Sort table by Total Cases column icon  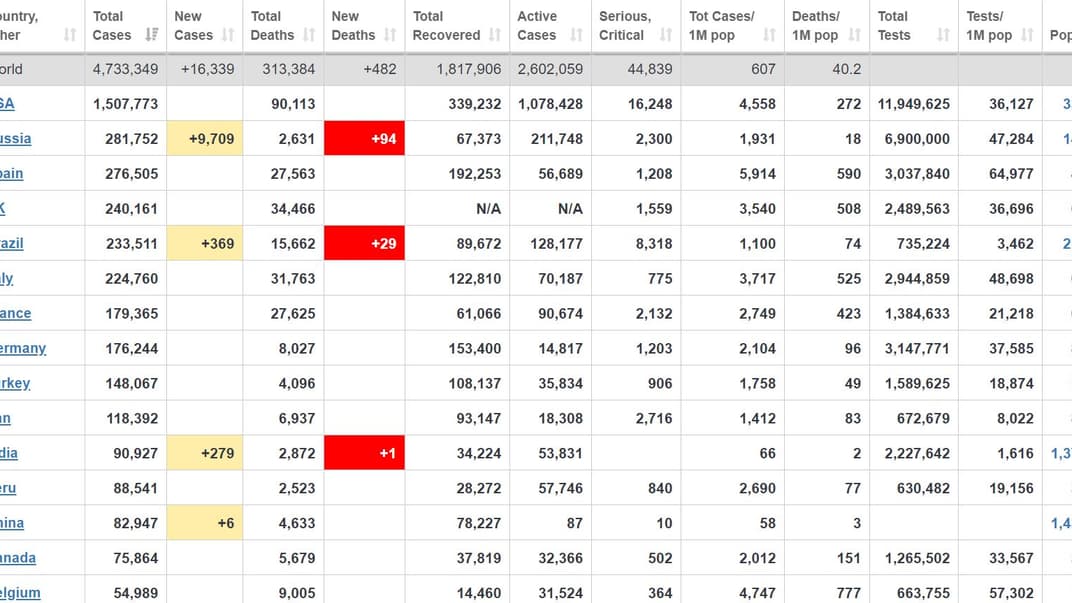[x=151, y=35]
